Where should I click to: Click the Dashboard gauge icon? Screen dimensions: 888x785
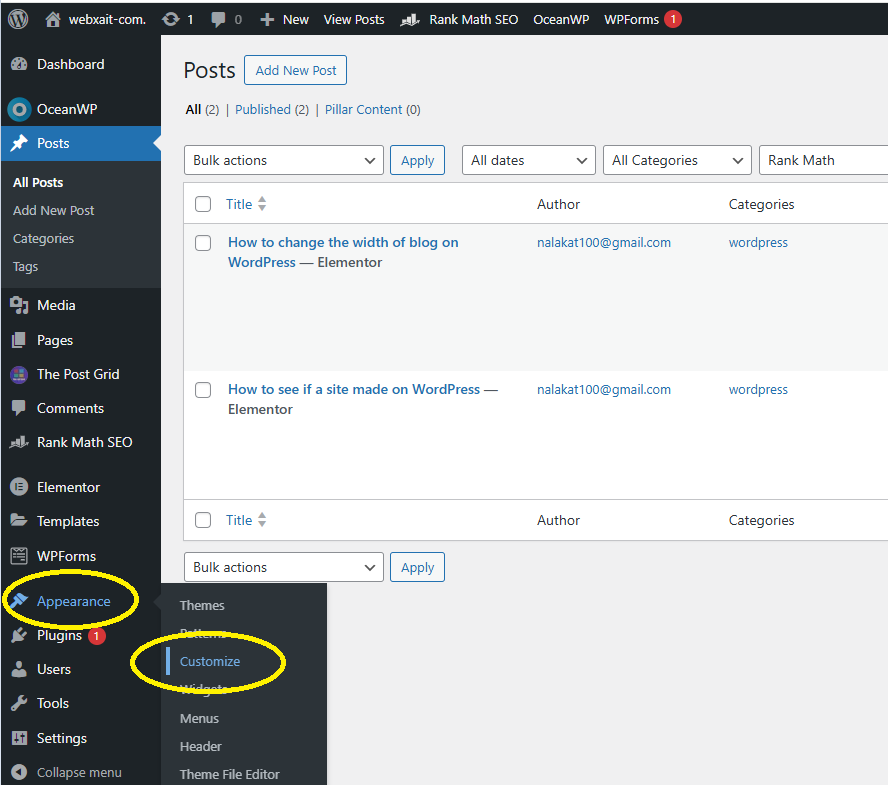(19, 64)
